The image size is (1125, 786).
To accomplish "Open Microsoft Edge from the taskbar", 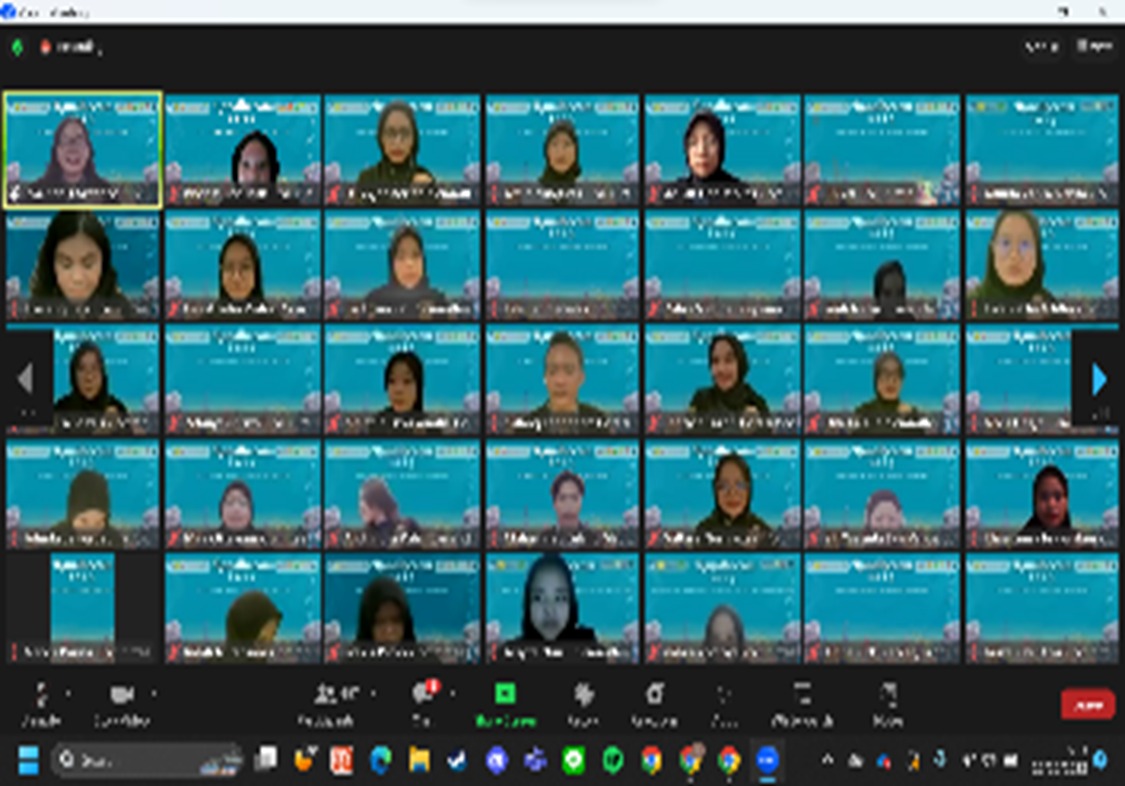I will click(380, 761).
